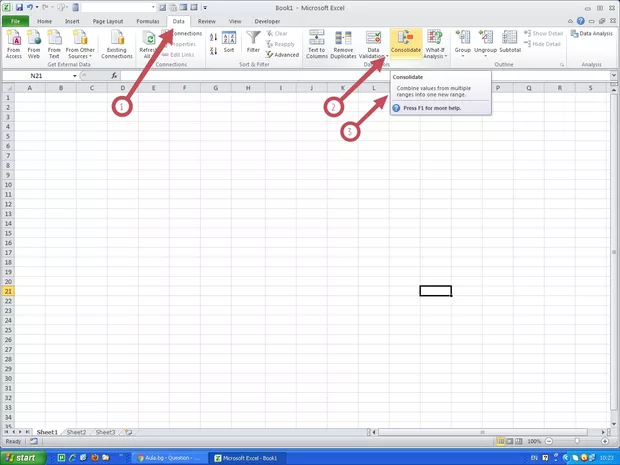Customize Quick Access Toolbar dropdown
Image resolution: width=620 pixels, height=465 pixels.
tap(205, 8)
